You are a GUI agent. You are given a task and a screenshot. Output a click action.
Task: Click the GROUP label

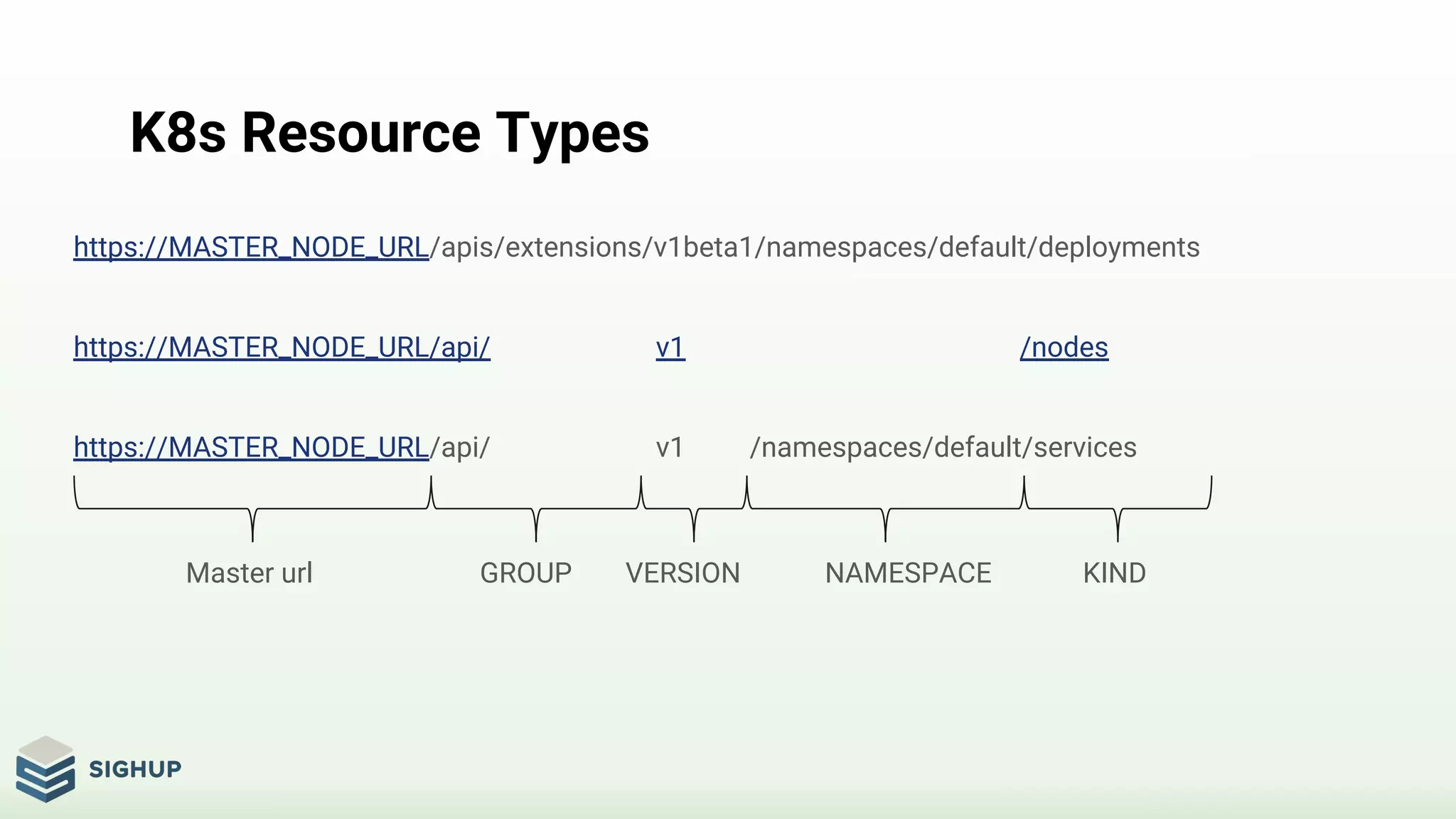point(525,573)
